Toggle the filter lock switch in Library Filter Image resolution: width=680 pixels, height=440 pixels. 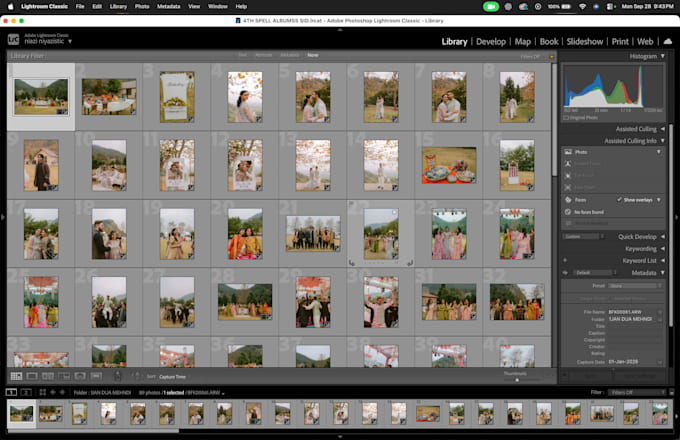pos(552,56)
